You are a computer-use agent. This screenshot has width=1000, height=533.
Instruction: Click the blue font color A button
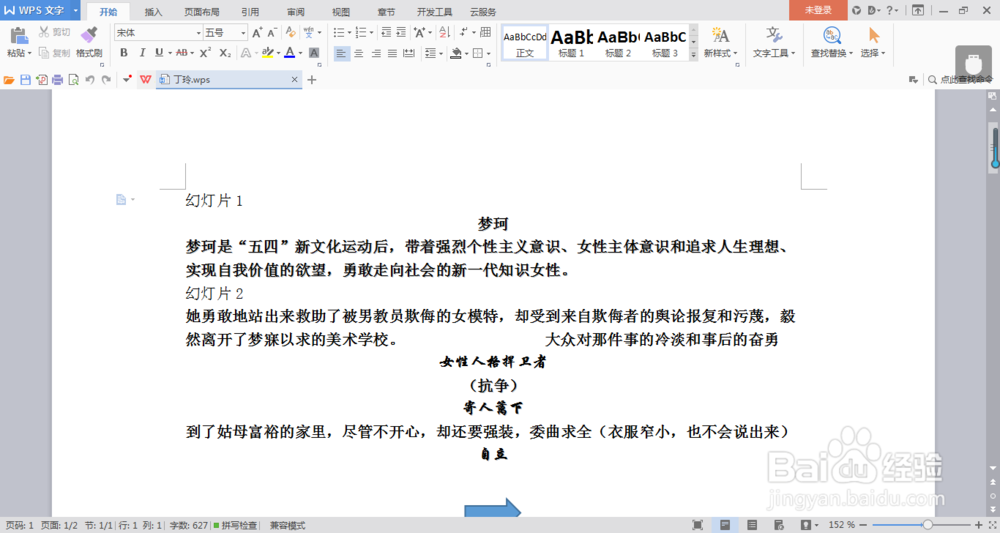coord(290,53)
